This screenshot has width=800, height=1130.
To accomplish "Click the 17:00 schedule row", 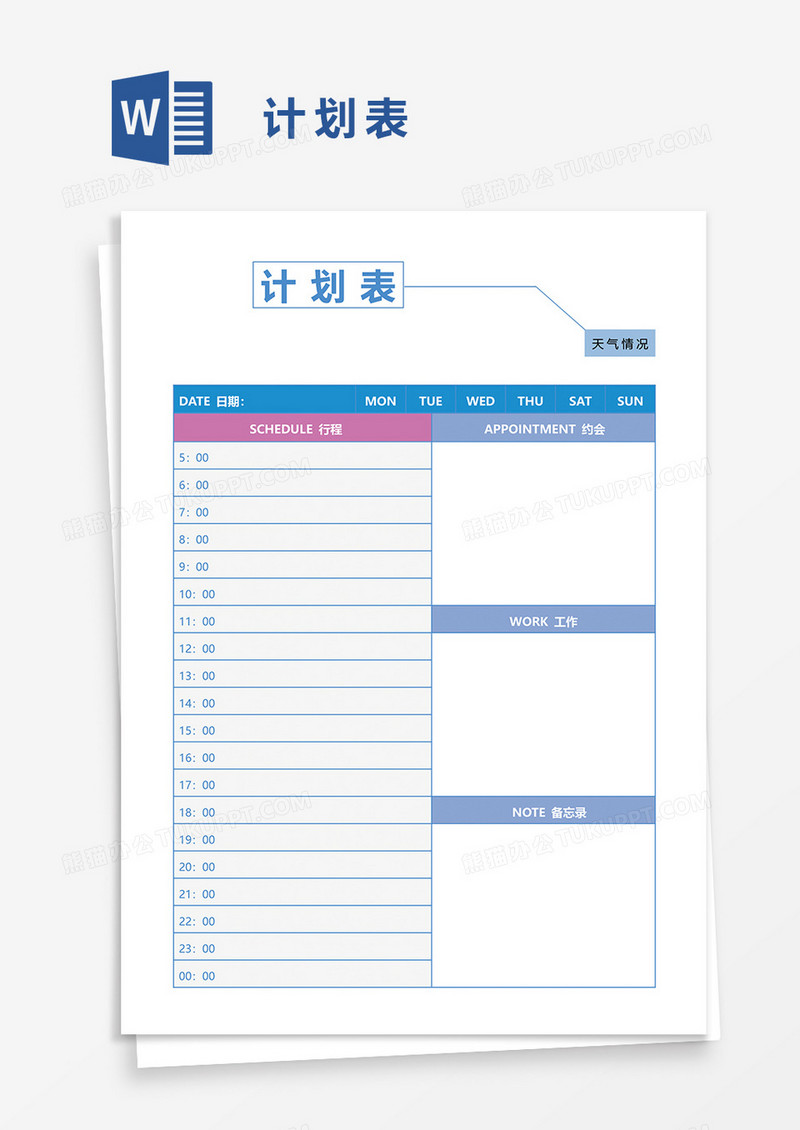I will (x=303, y=783).
